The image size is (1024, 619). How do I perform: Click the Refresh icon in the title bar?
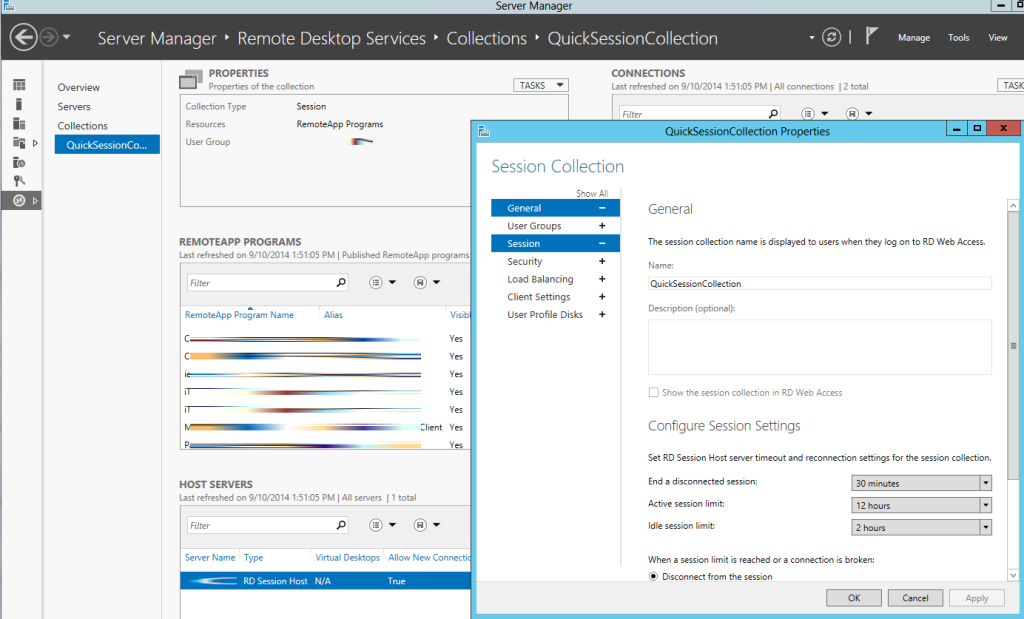831,37
